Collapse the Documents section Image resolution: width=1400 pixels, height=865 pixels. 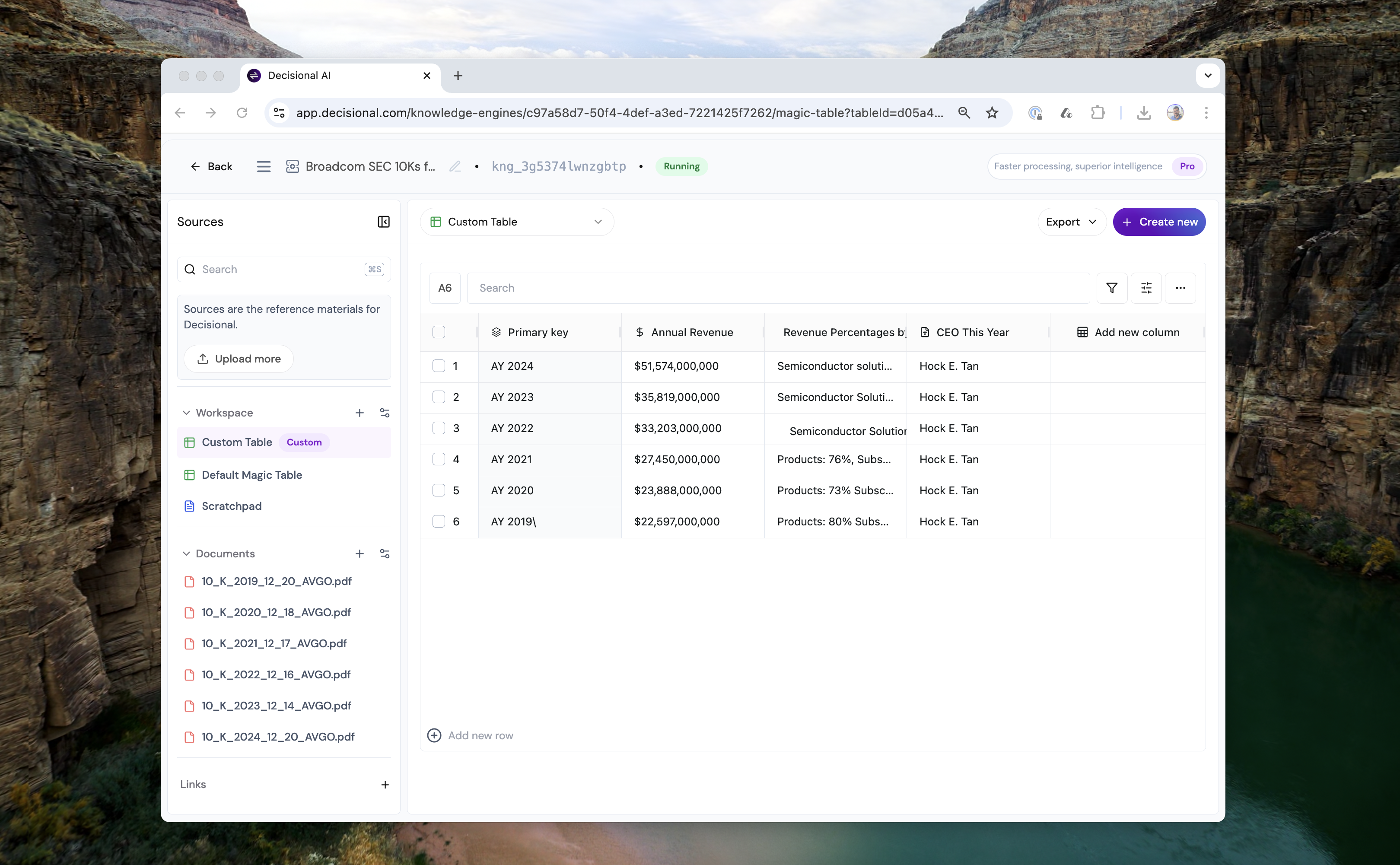[x=186, y=554]
